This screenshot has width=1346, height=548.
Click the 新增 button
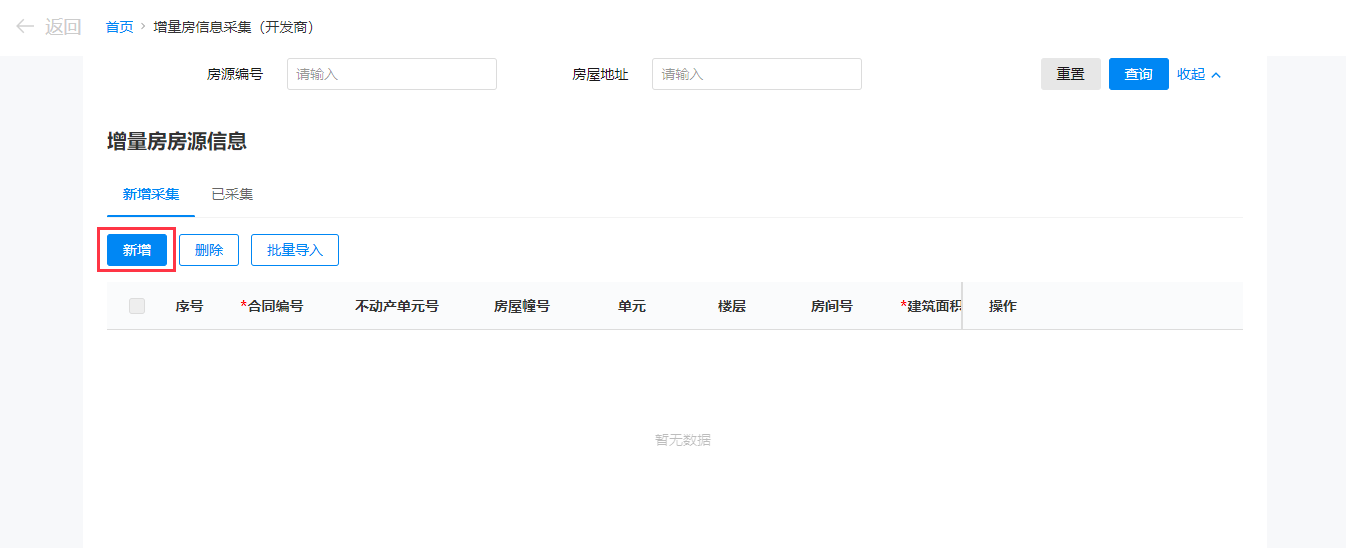pyautogui.click(x=137, y=250)
